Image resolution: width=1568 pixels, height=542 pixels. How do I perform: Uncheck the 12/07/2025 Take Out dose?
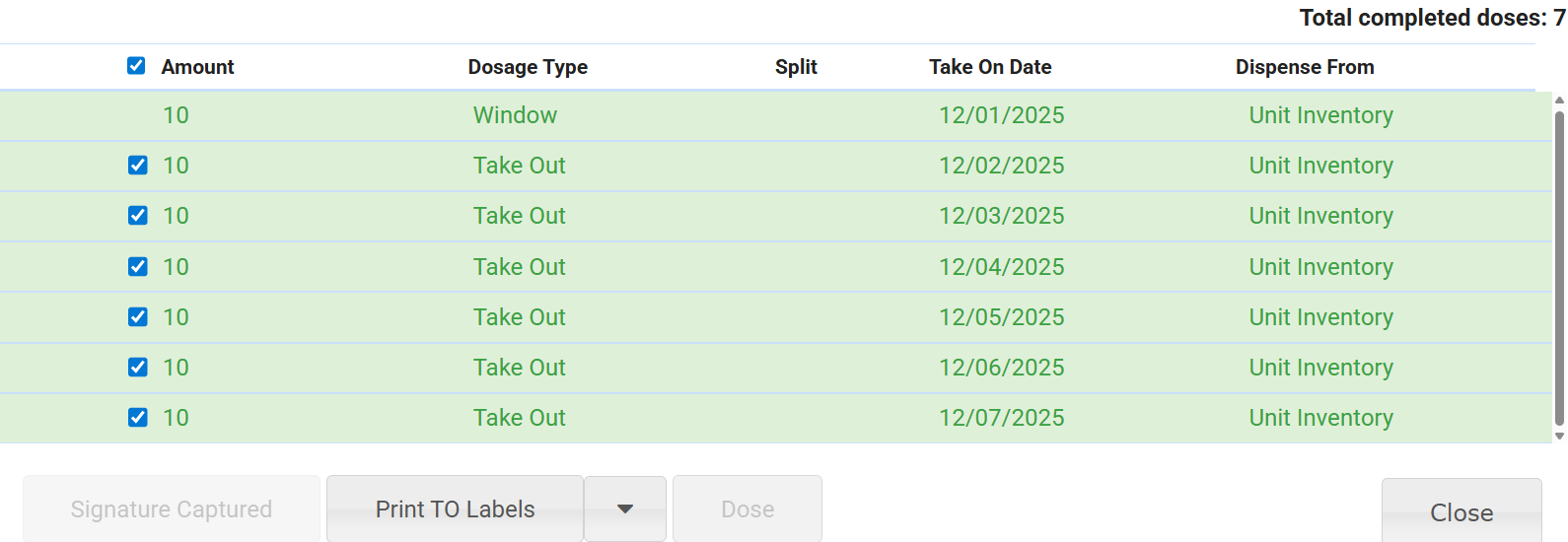click(x=138, y=418)
